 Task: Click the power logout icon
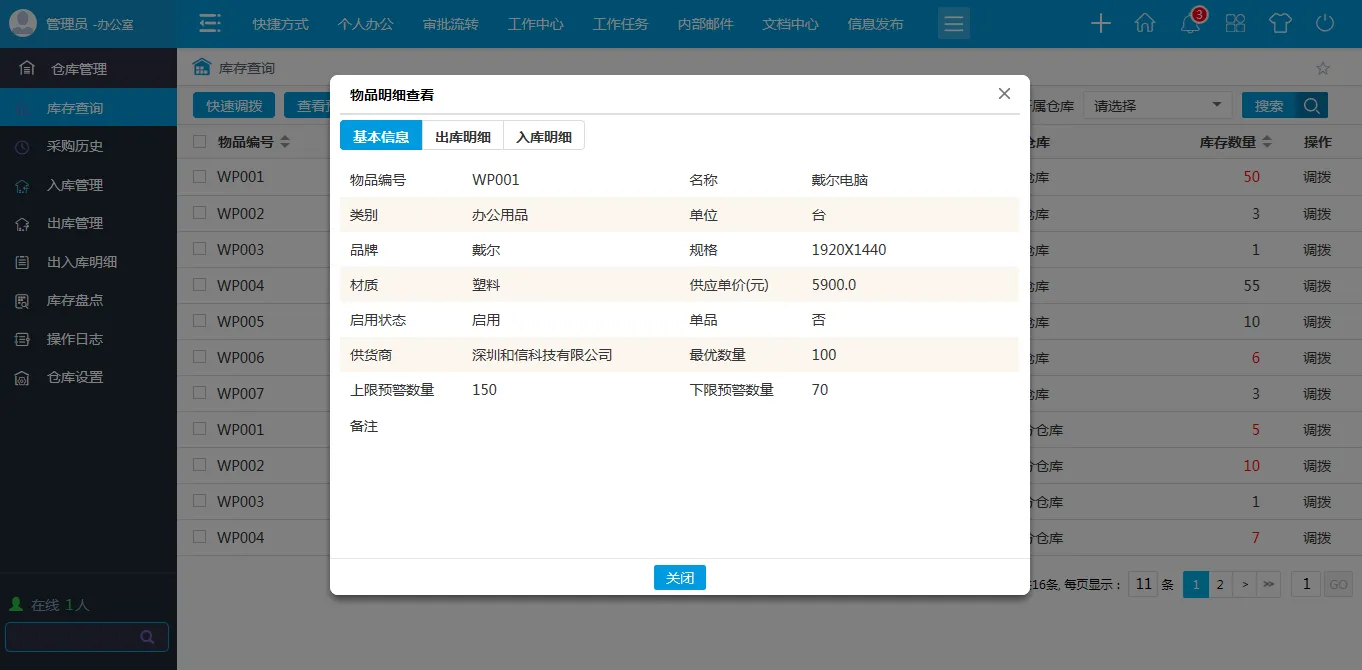click(1325, 24)
